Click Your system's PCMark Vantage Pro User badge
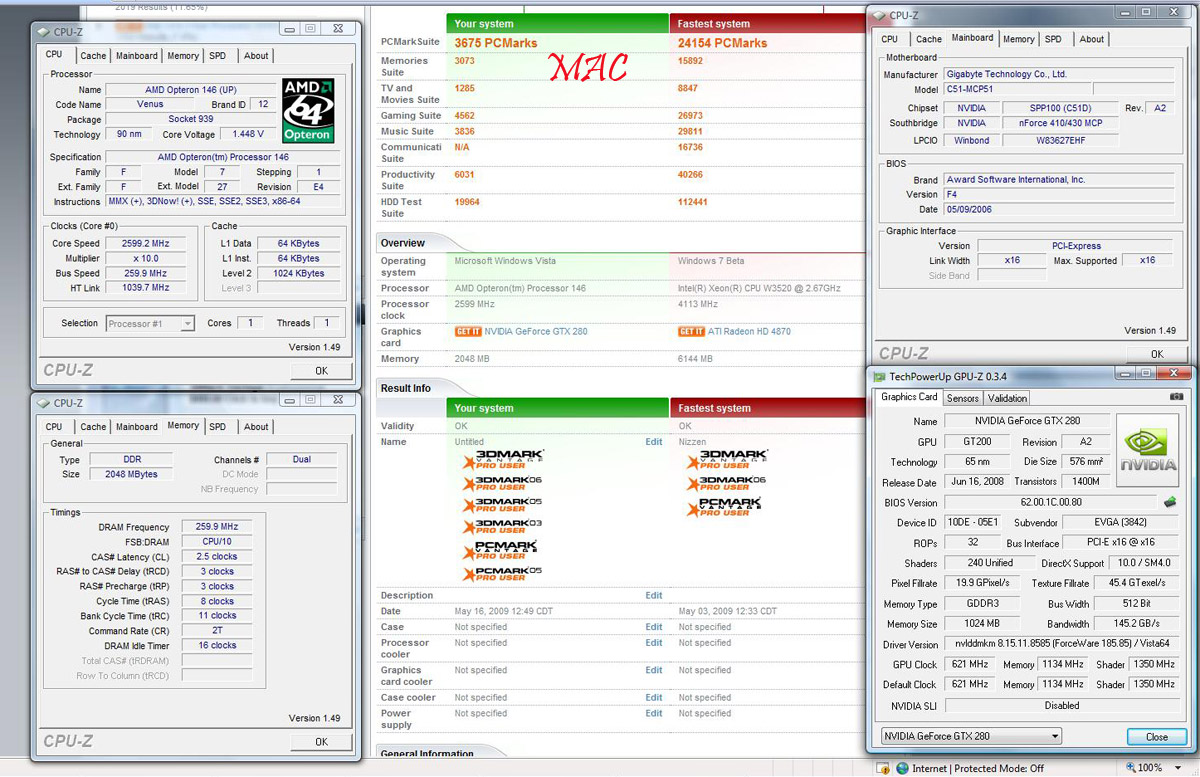This screenshot has height=777, width=1200. (500, 550)
